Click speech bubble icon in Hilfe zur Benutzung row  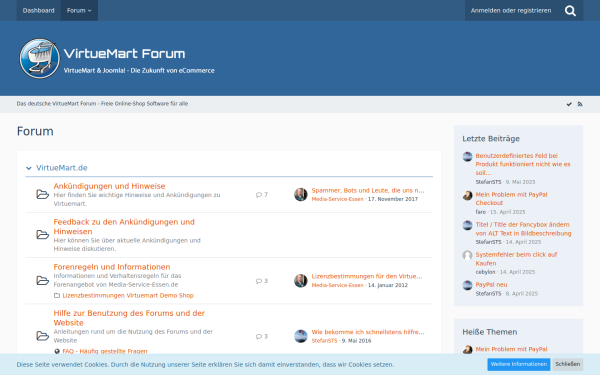259,336
